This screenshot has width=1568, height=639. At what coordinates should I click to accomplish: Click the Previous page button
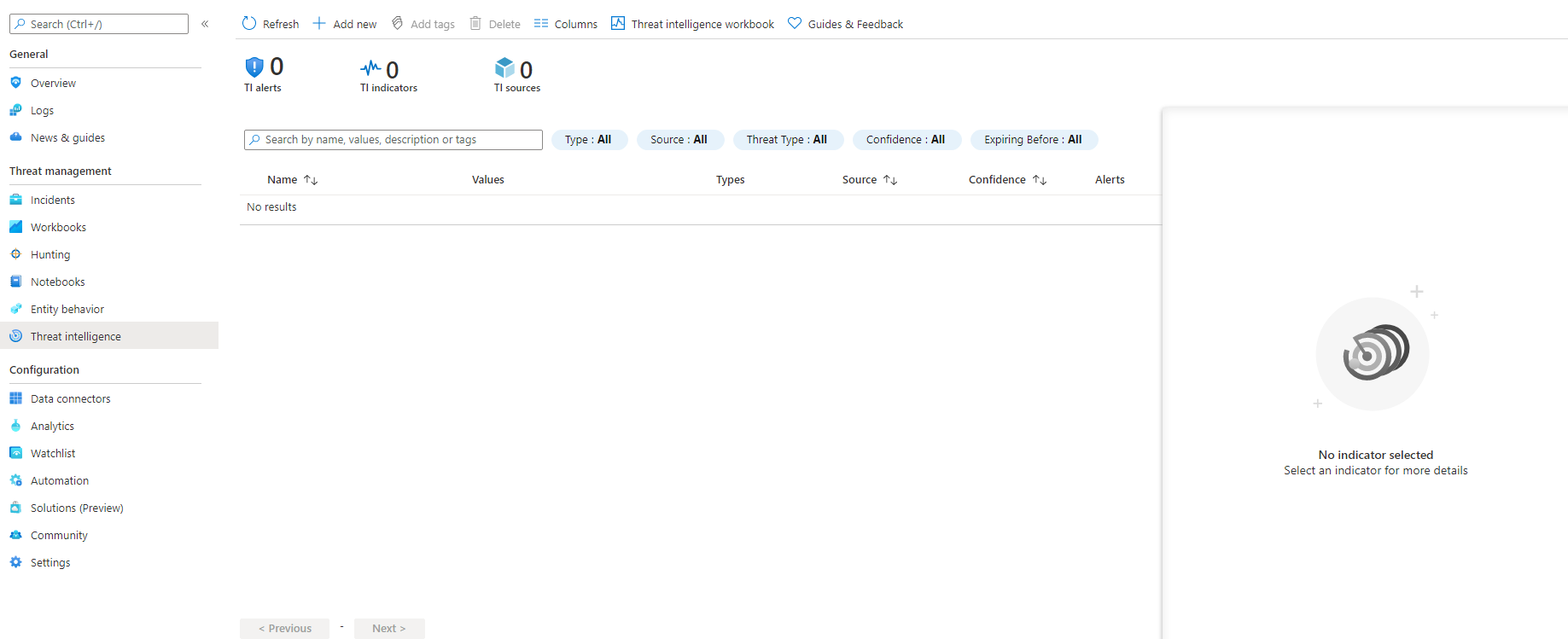pyautogui.click(x=284, y=628)
